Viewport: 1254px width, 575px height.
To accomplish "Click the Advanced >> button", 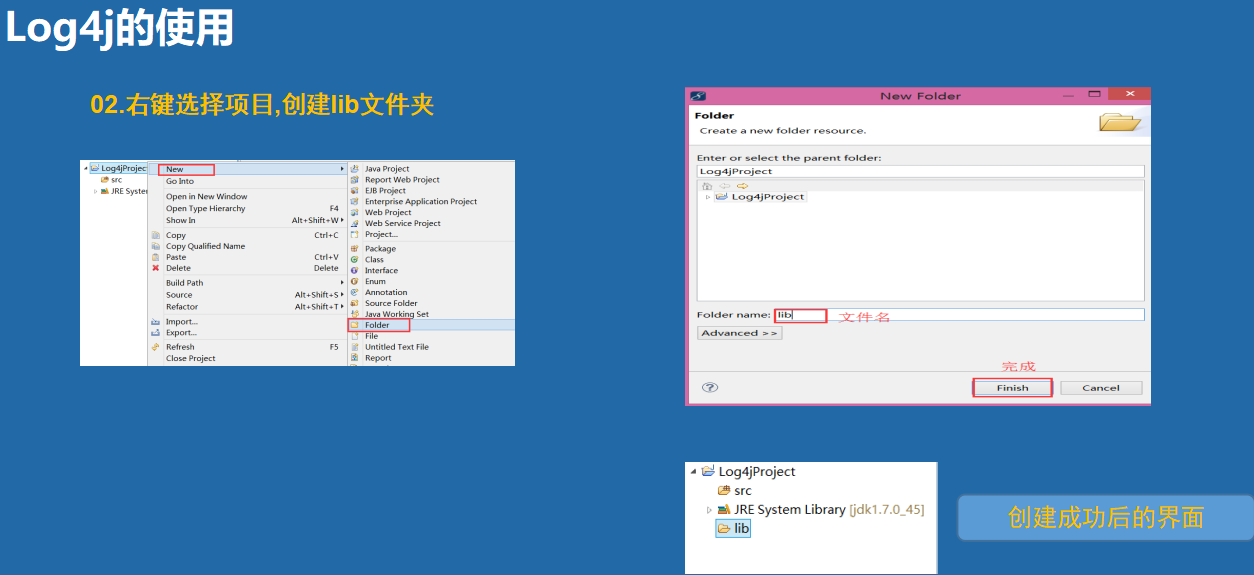I will point(739,333).
